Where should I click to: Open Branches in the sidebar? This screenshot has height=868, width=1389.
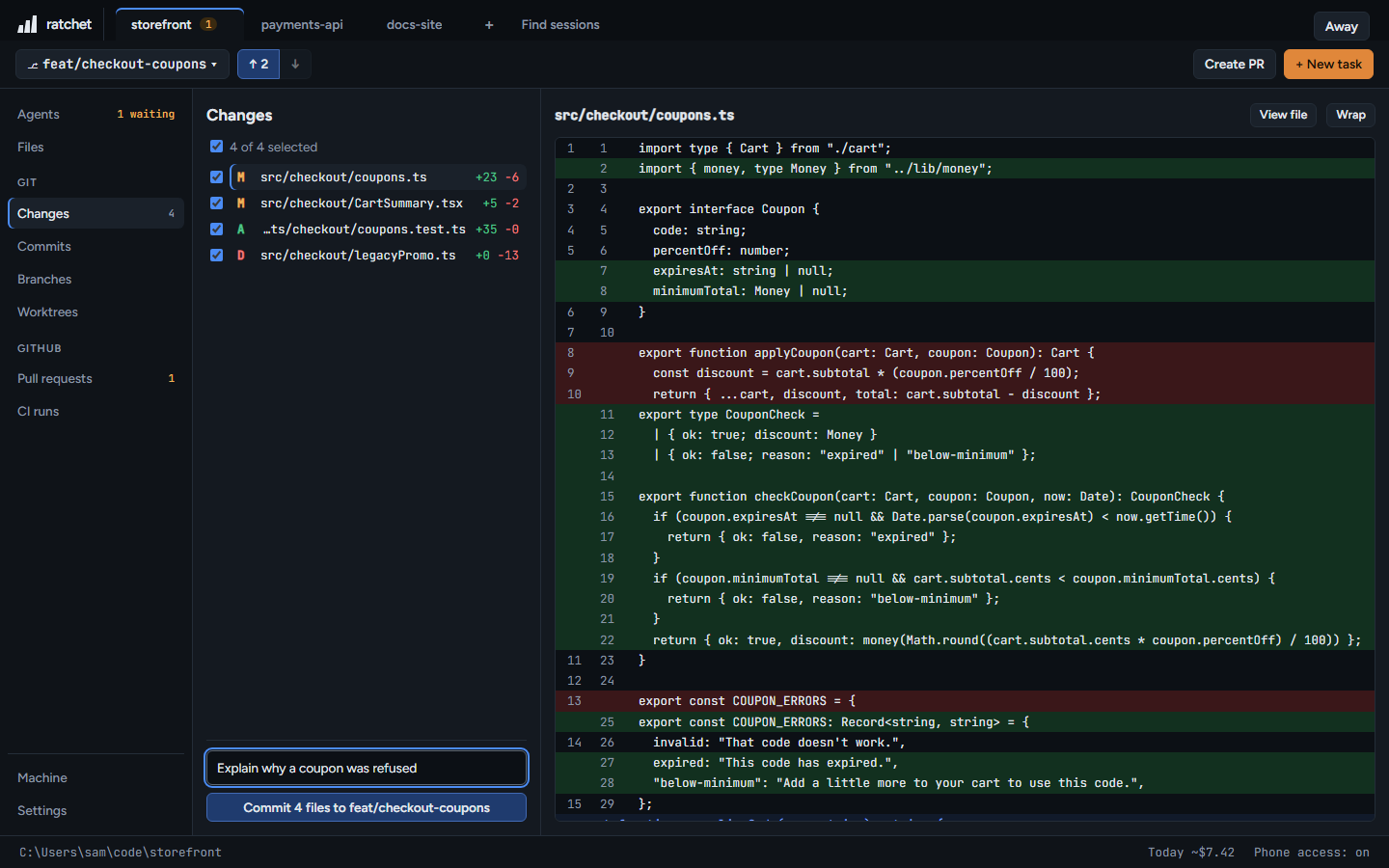(95, 279)
